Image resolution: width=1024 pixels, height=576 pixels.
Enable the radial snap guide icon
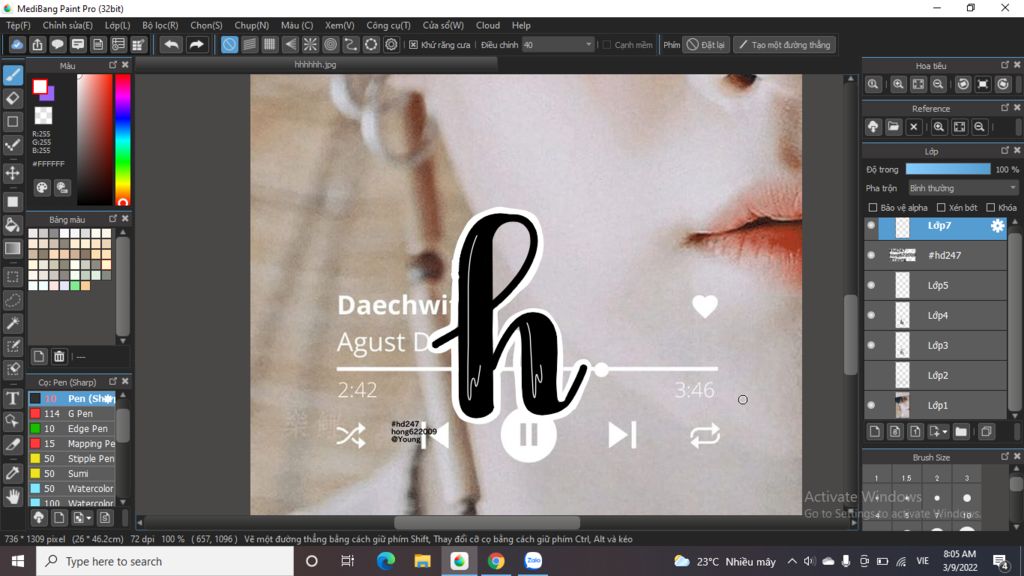[310, 44]
